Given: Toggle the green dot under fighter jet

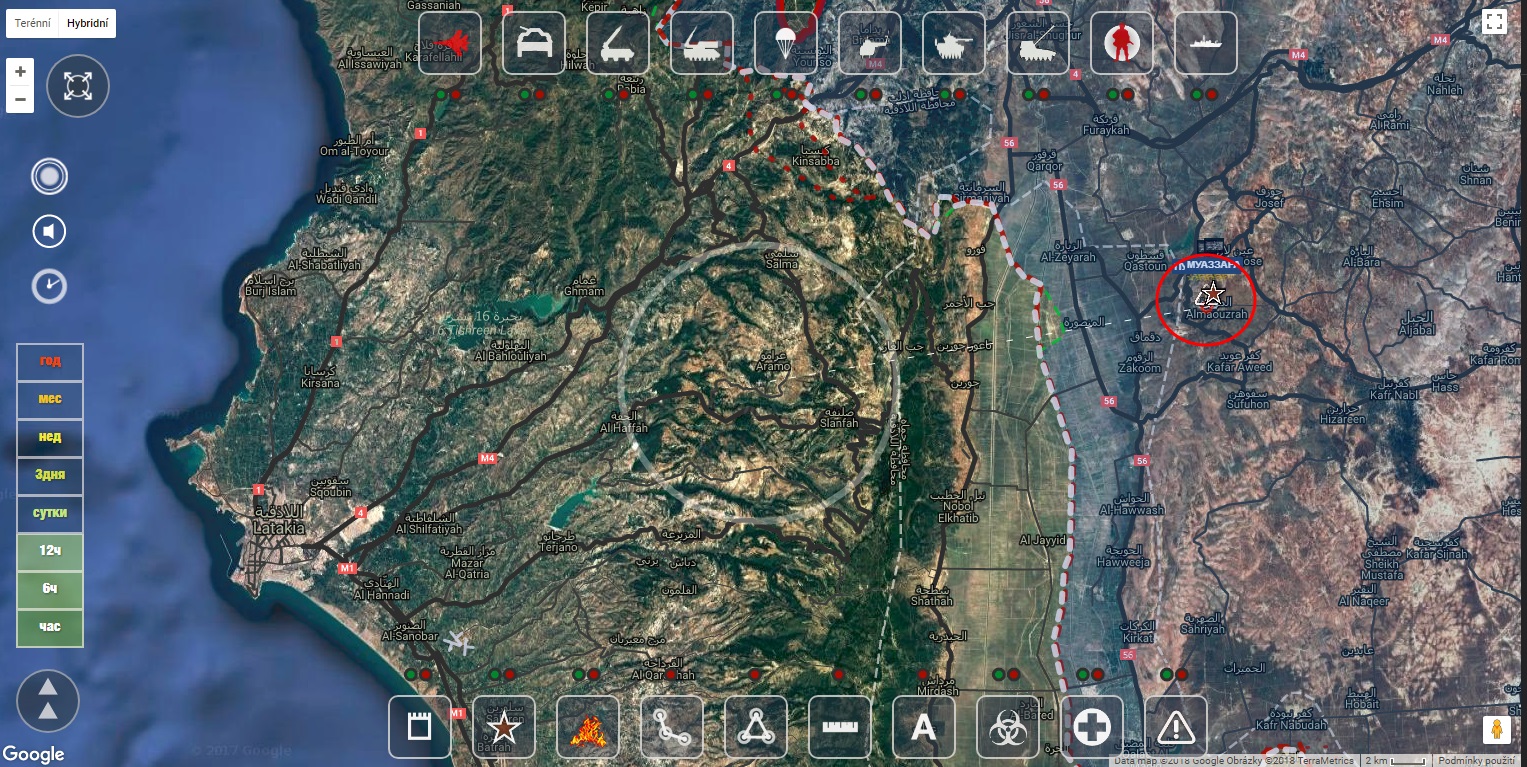Looking at the screenshot, I should tap(440, 95).
